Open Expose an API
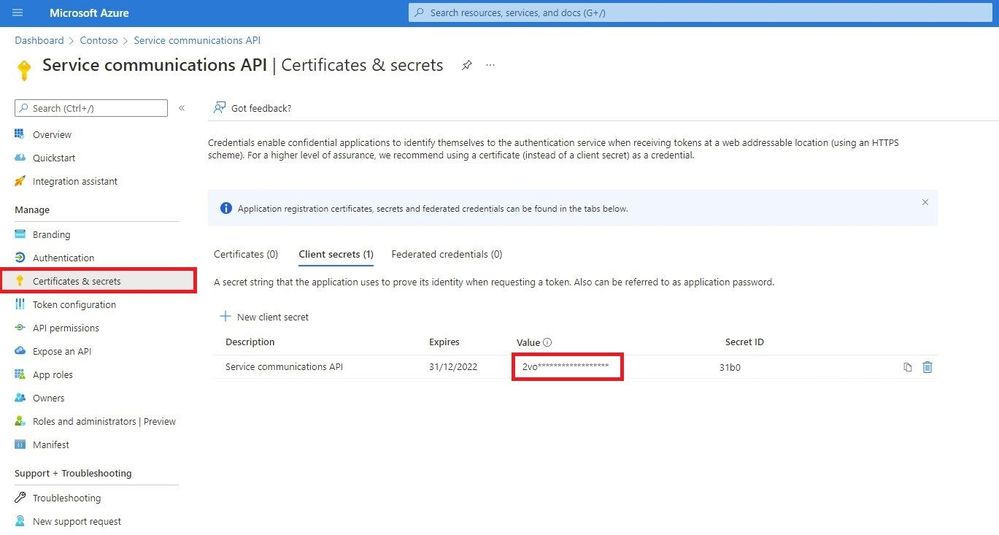 62,352
